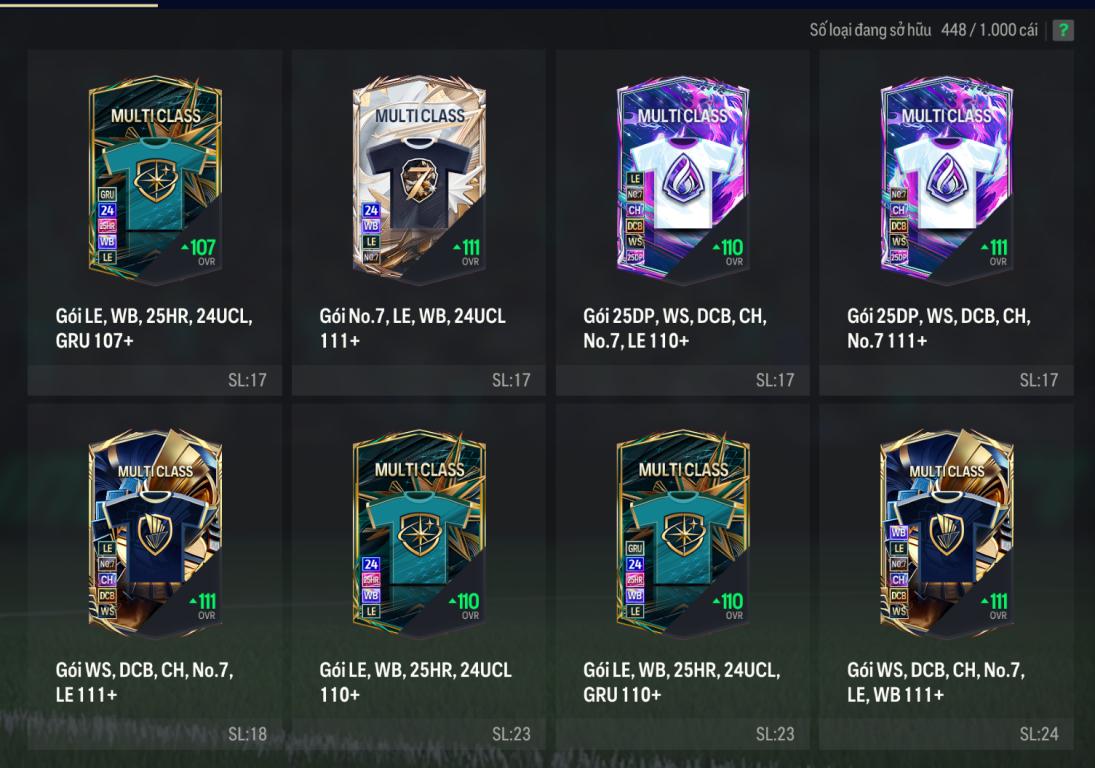Click the 25HR badge on the bottom 110 GRU card
The image size is (1095, 768).
click(635, 579)
